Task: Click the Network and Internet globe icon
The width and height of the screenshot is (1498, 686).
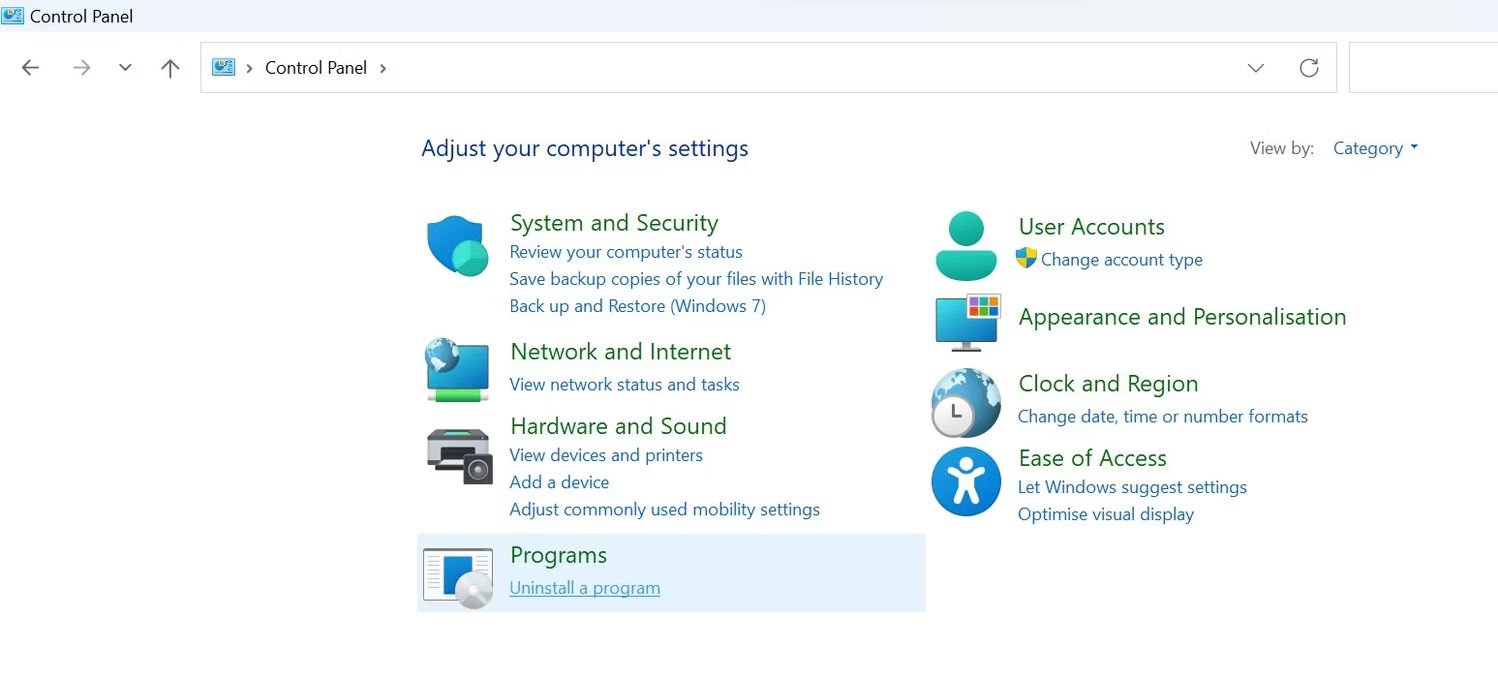Action: pyautogui.click(x=457, y=370)
